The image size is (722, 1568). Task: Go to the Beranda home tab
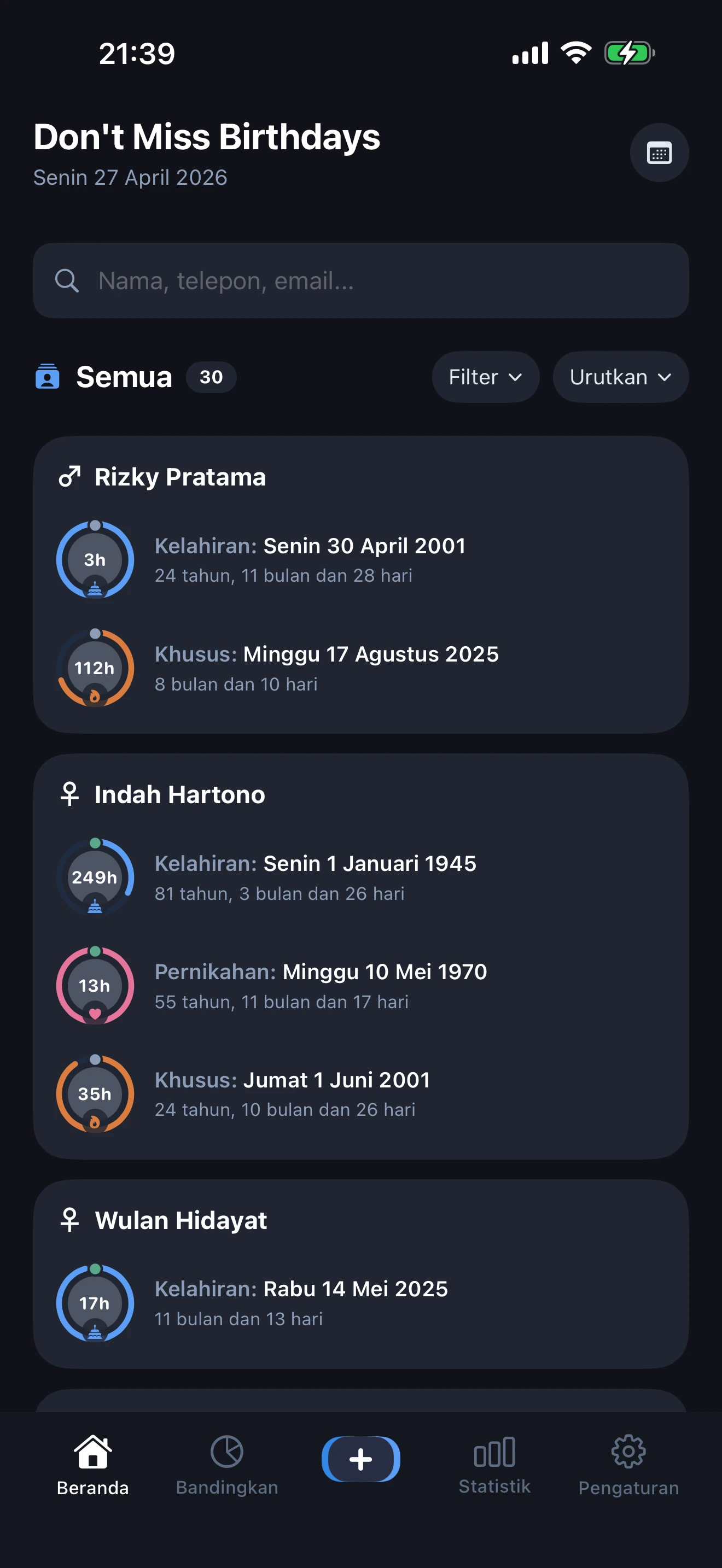92,1464
